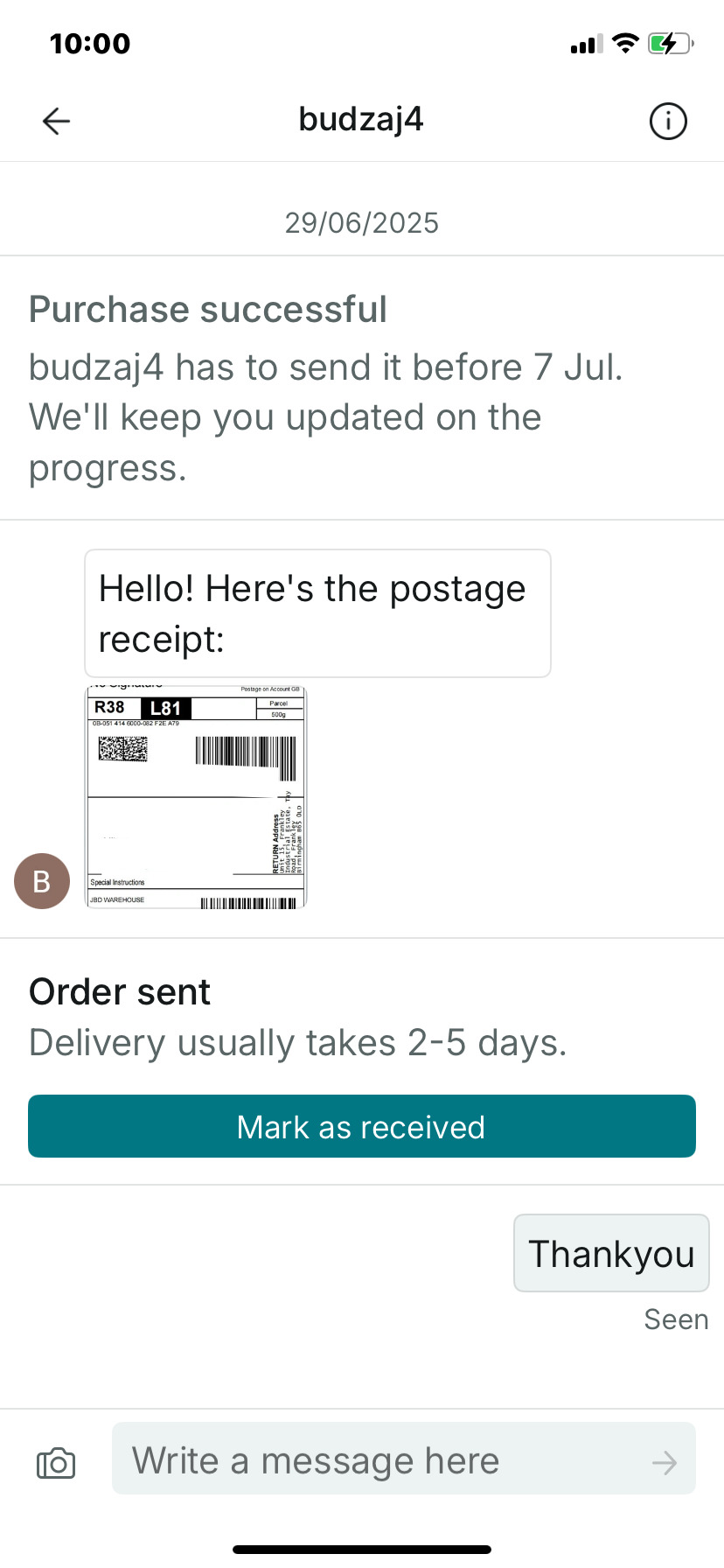Tap the budzaj4 username title
Viewport: 724px width, 1568px height.
point(361,119)
